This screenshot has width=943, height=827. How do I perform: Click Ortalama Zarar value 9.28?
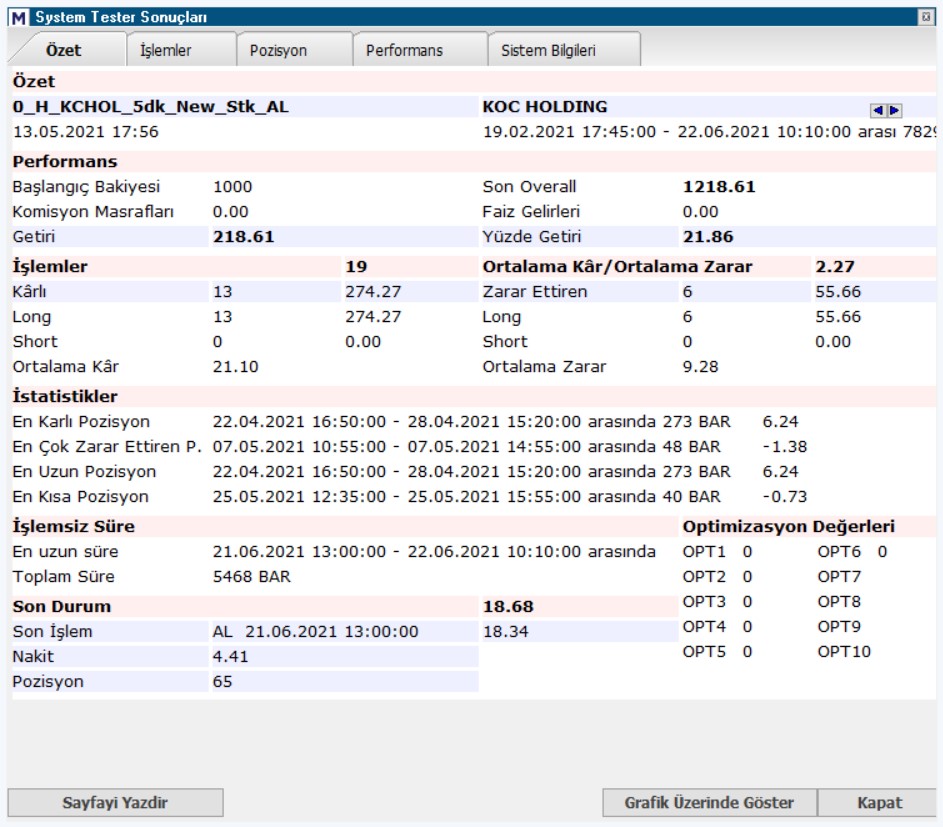click(x=700, y=366)
